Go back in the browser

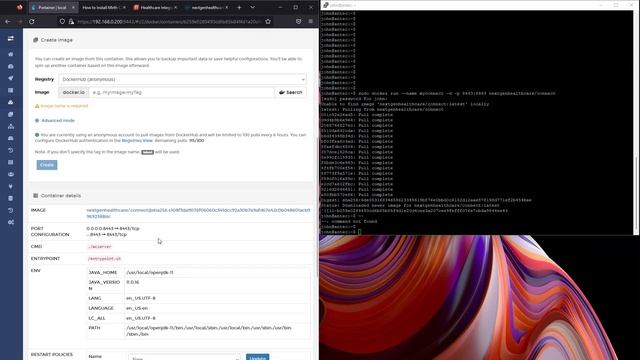pyautogui.click(x=8, y=21)
